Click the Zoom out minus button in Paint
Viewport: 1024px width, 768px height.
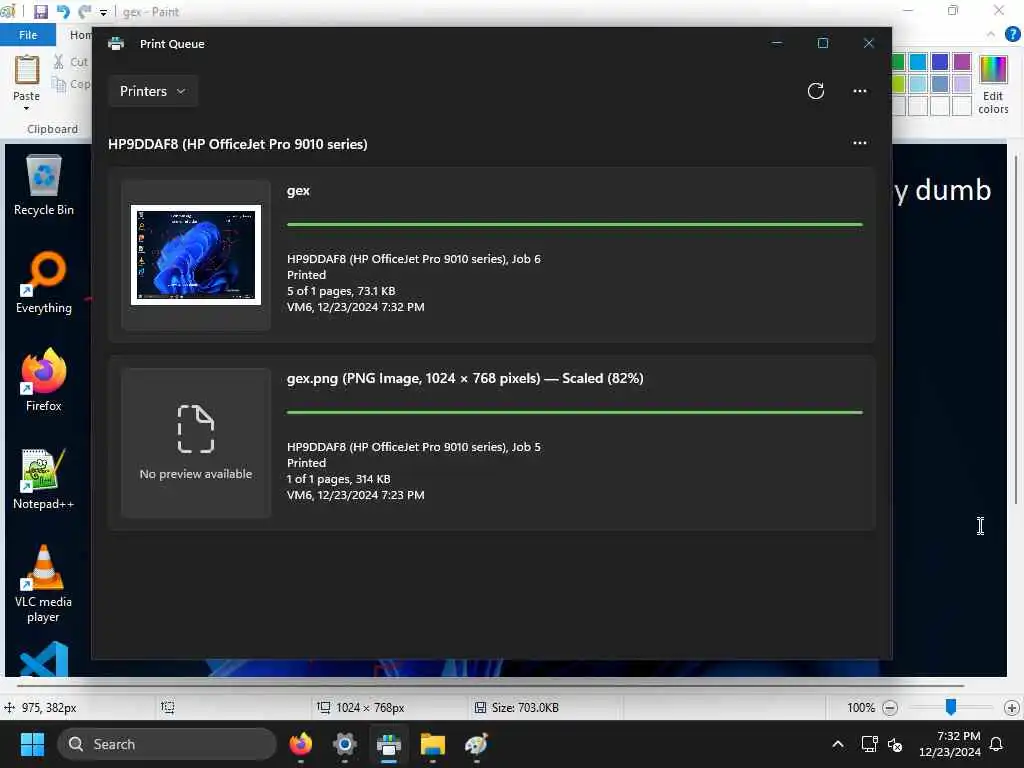click(x=889, y=708)
